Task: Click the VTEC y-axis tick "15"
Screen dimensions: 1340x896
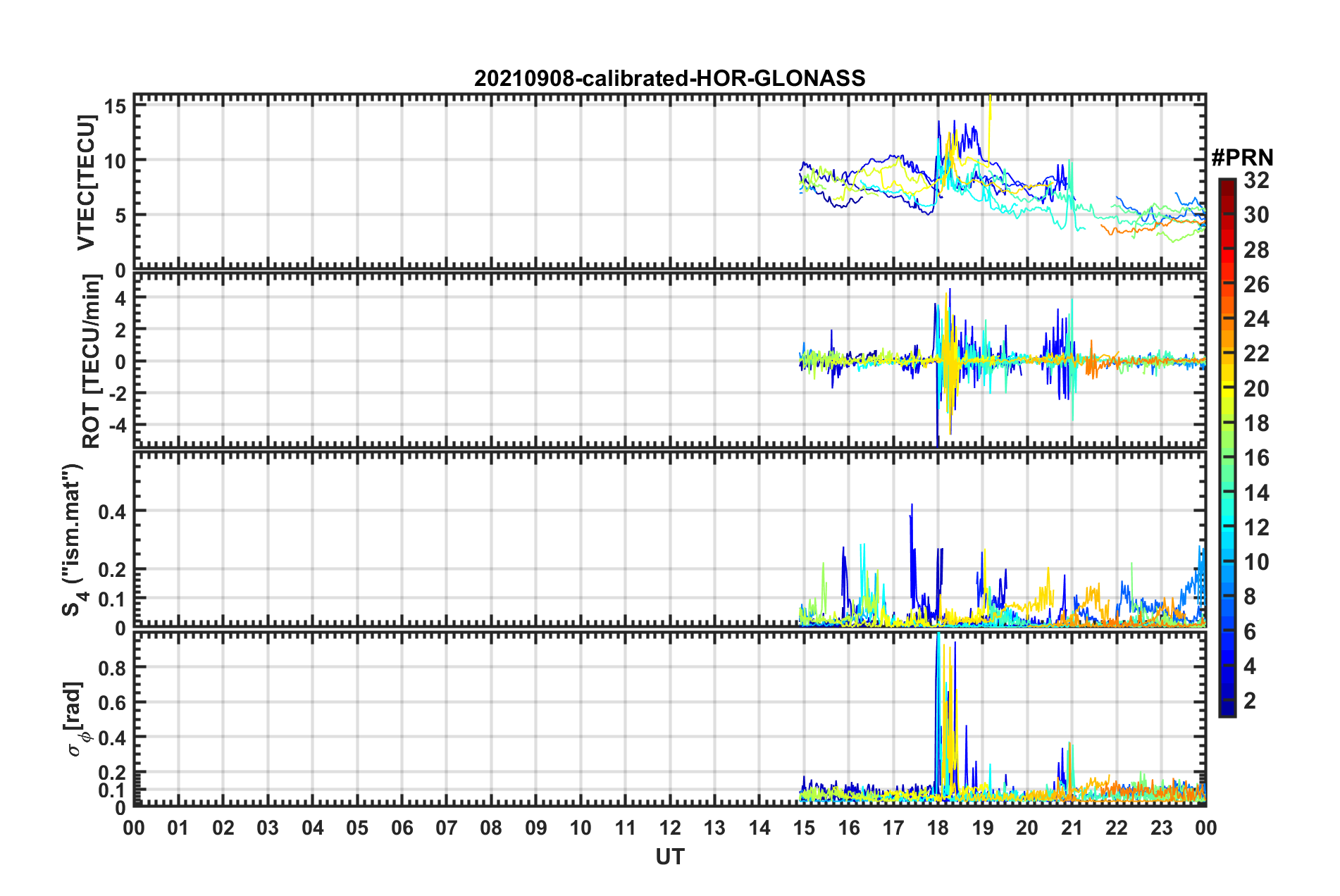Action: pos(116,106)
